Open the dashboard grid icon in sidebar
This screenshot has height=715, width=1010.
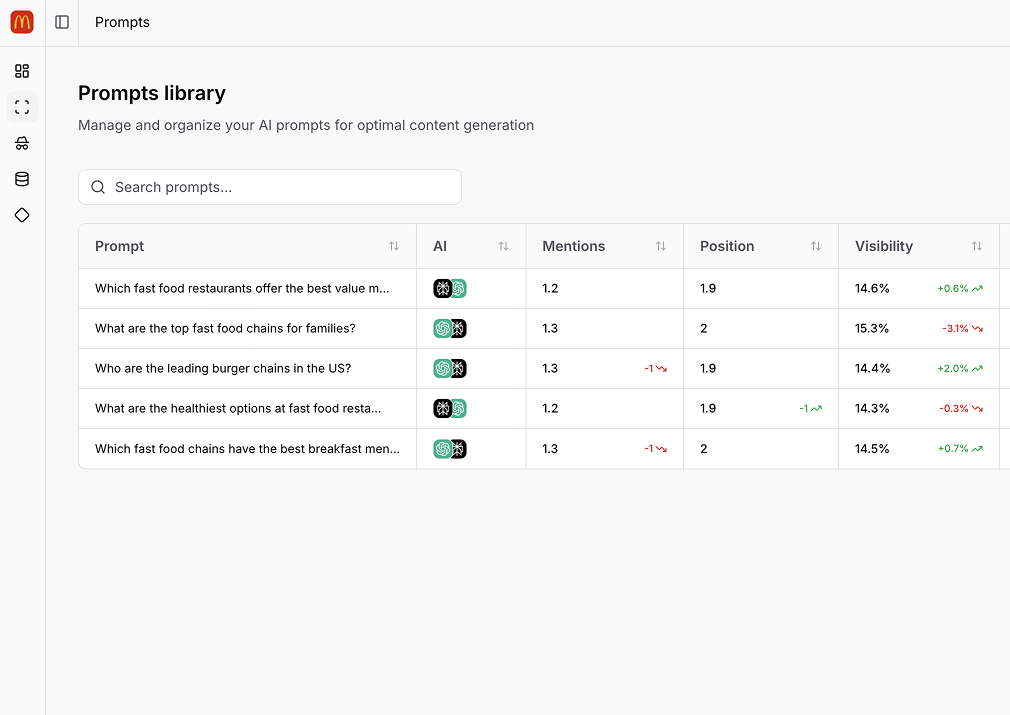pos(22,70)
